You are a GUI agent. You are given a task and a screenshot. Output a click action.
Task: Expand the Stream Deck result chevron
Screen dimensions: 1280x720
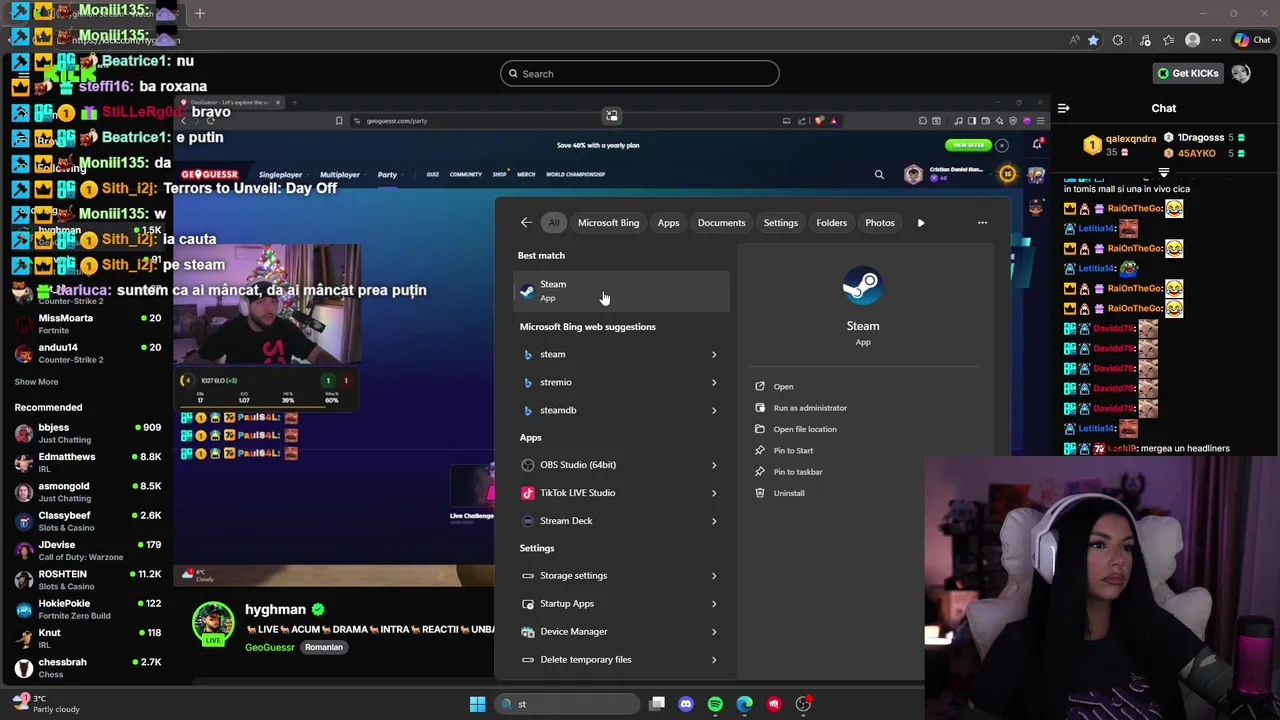pos(714,521)
